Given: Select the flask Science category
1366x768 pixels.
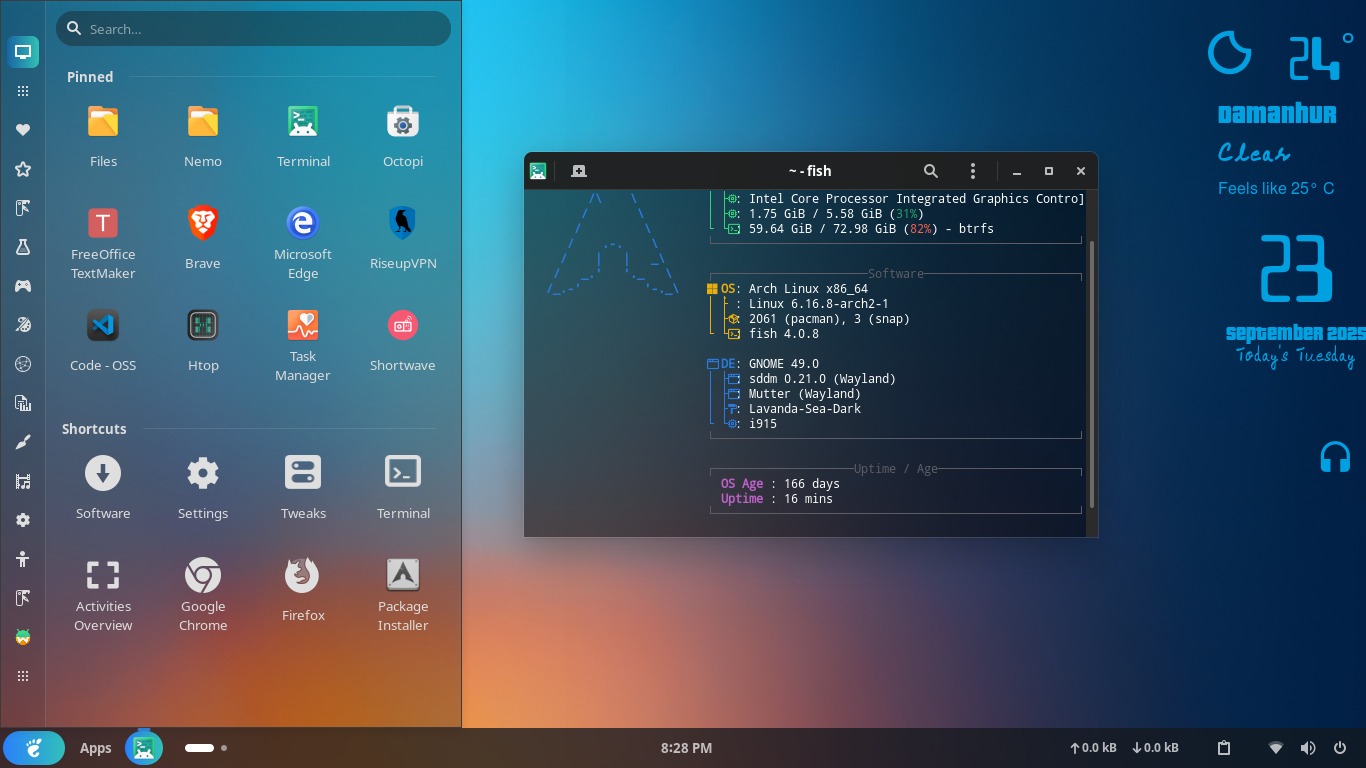Looking at the screenshot, I should click(23, 247).
